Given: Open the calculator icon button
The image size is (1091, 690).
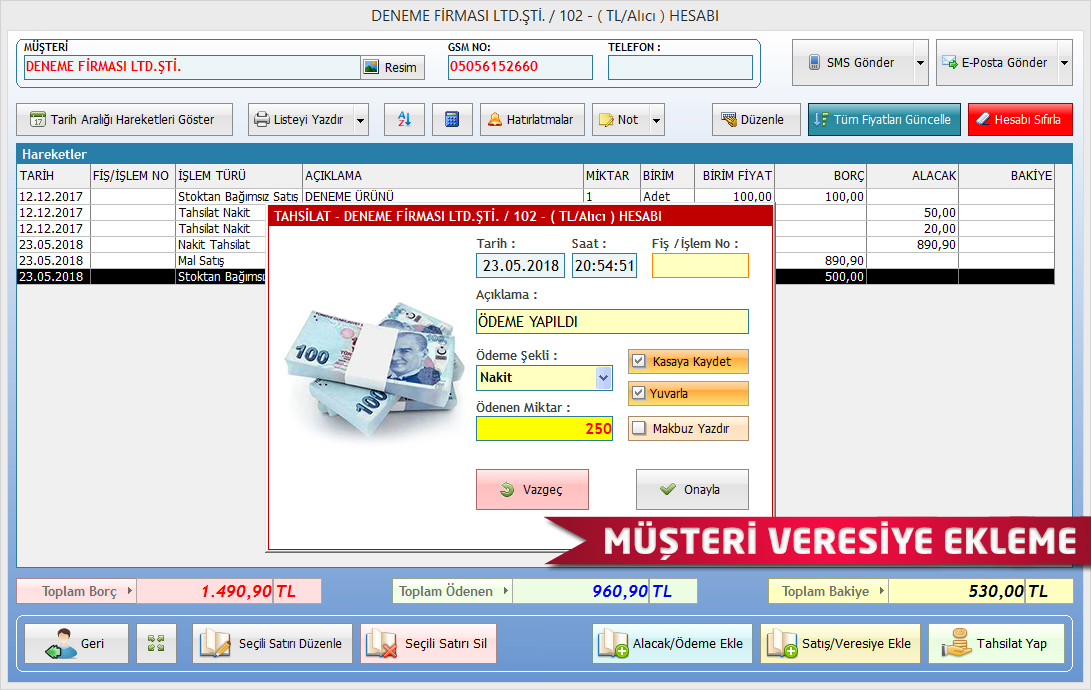Looking at the screenshot, I should 452,120.
